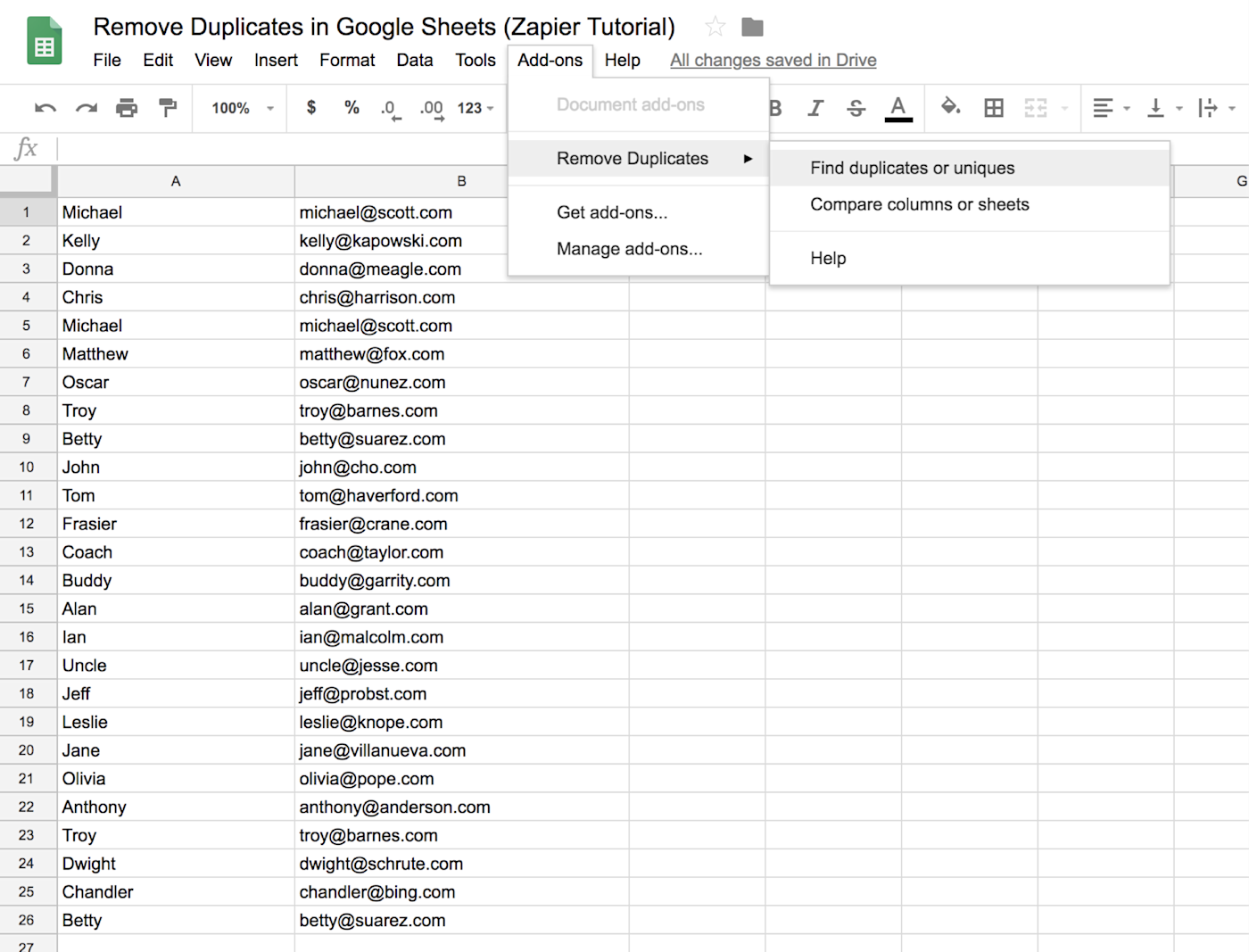
Task: Format as percent with the % icon
Action: (x=352, y=108)
